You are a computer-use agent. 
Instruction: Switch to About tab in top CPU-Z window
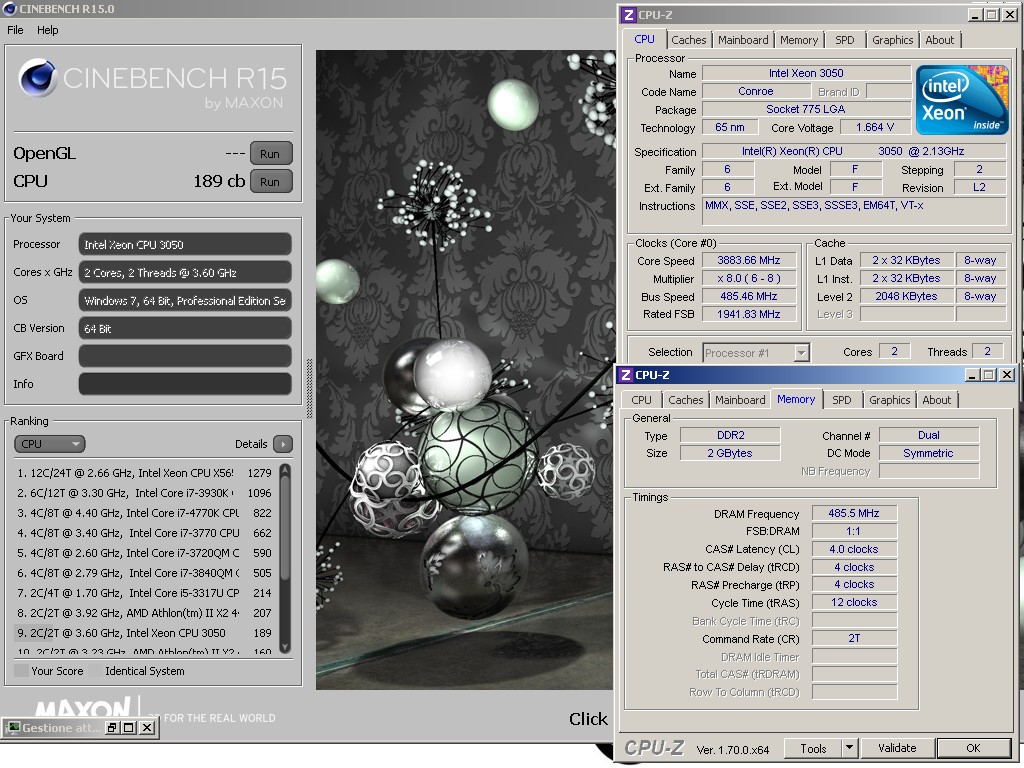pyautogui.click(x=940, y=40)
